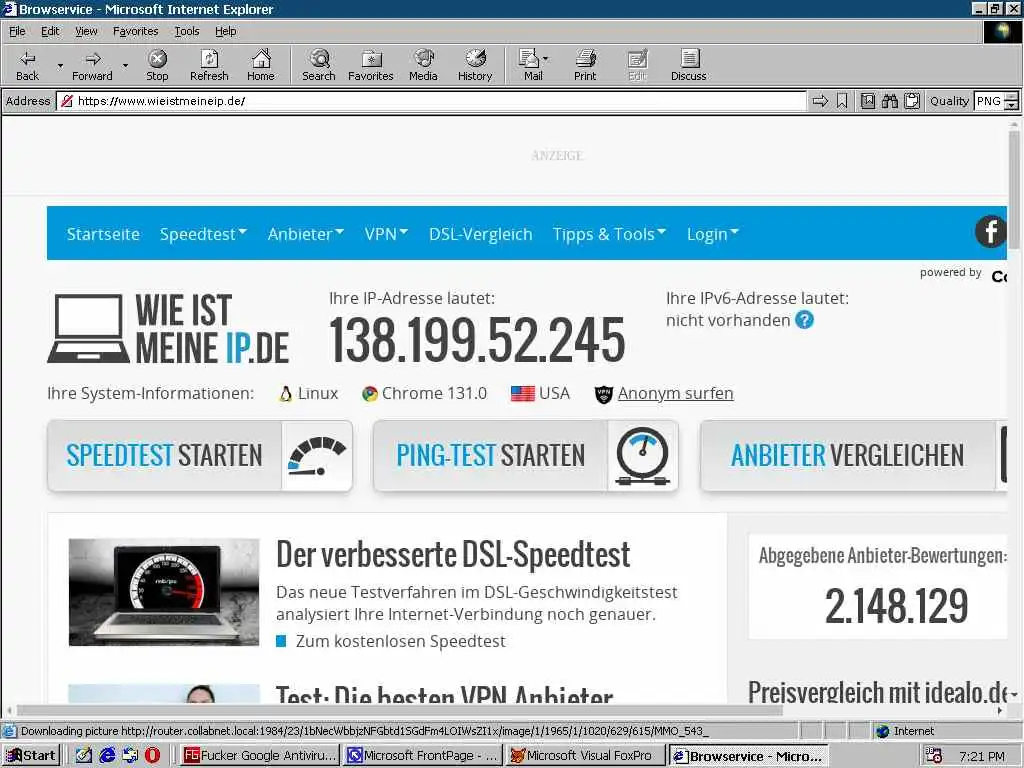This screenshot has height=768, width=1024.
Task: Click the Go arrow beside the address bar
Action: click(820, 101)
